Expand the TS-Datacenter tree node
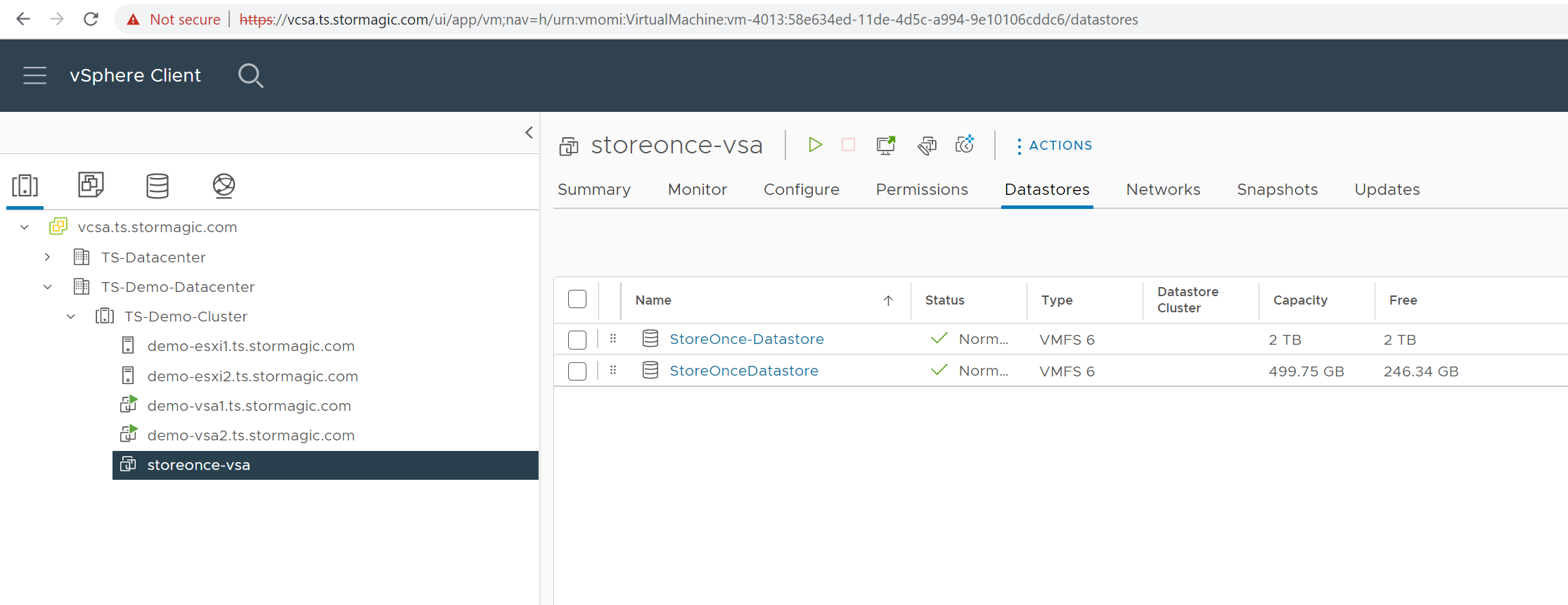The image size is (1568, 605). pyautogui.click(x=47, y=257)
